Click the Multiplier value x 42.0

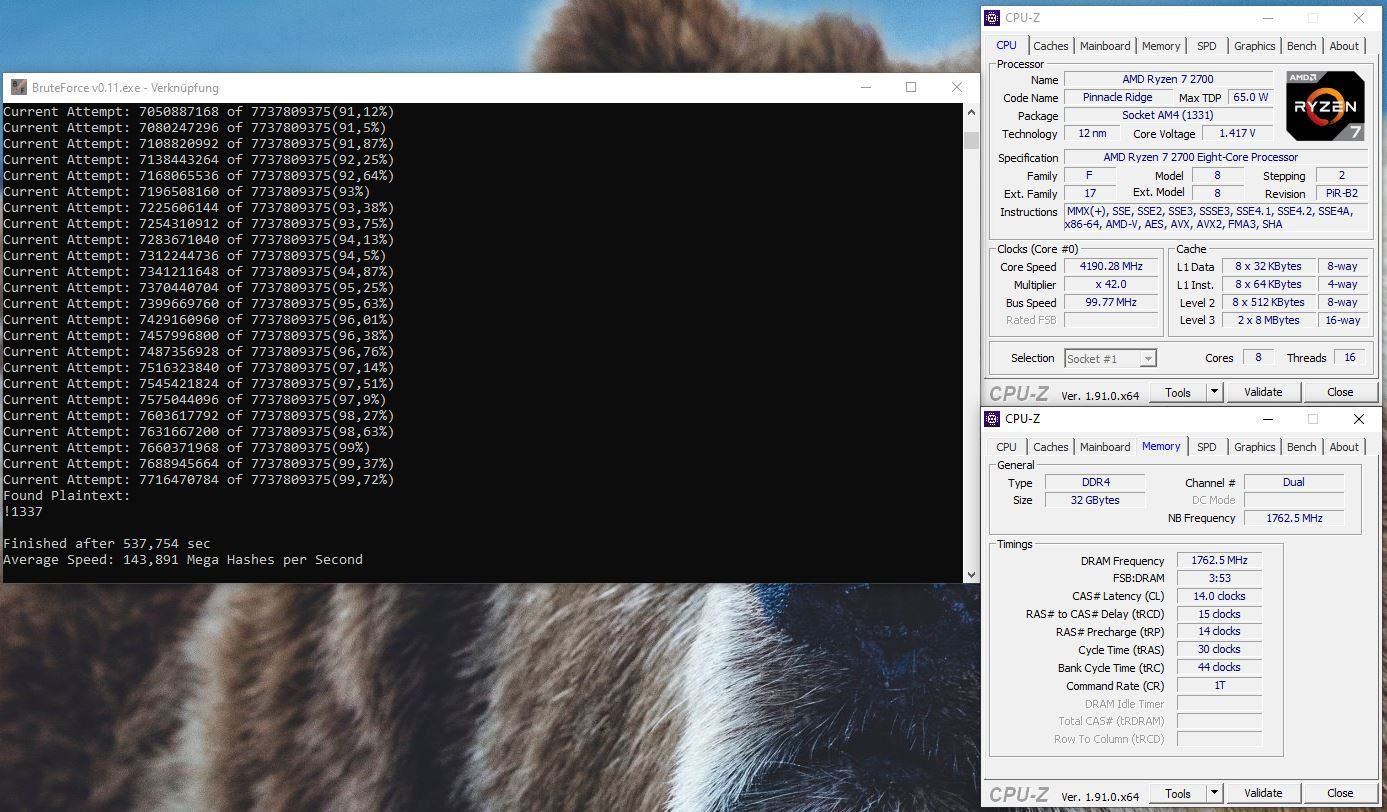point(1111,285)
